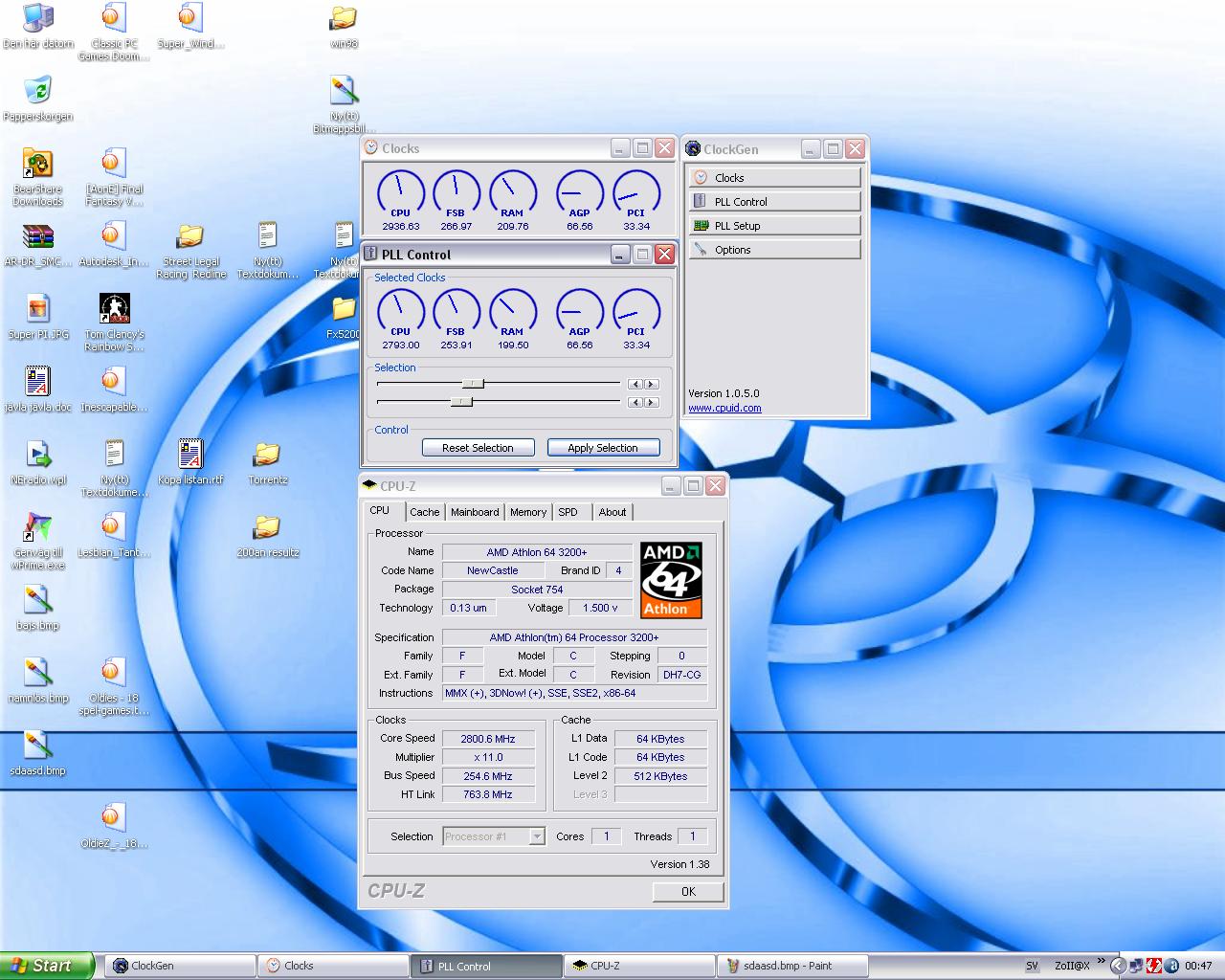Open the Papperskorgen recycle bin icon
Image resolution: width=1225 pixels, height=980 pixels.
click(38, 100)
